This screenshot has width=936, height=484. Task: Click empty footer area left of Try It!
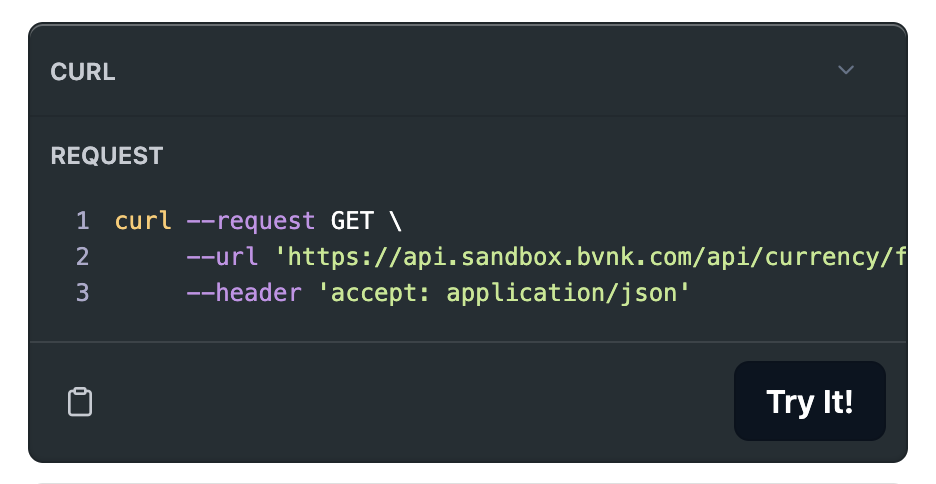400,402
